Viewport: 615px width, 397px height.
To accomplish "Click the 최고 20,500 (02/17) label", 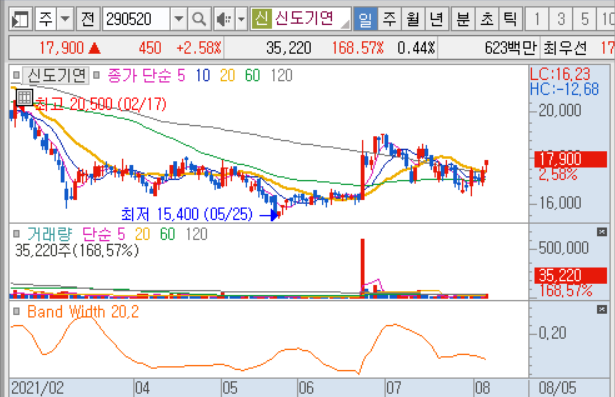I will click(x=100, y=104).
